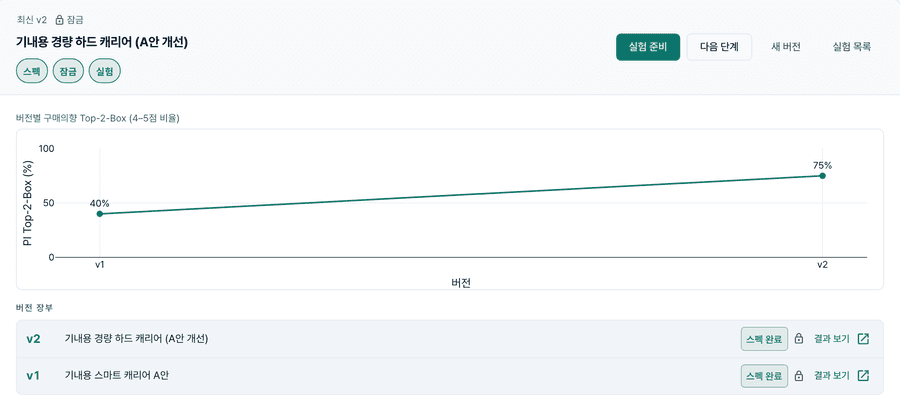The width and height of the screenshot is (900, 404).
Task: Click lock icon in v2 row
Action: click(798, 339)
